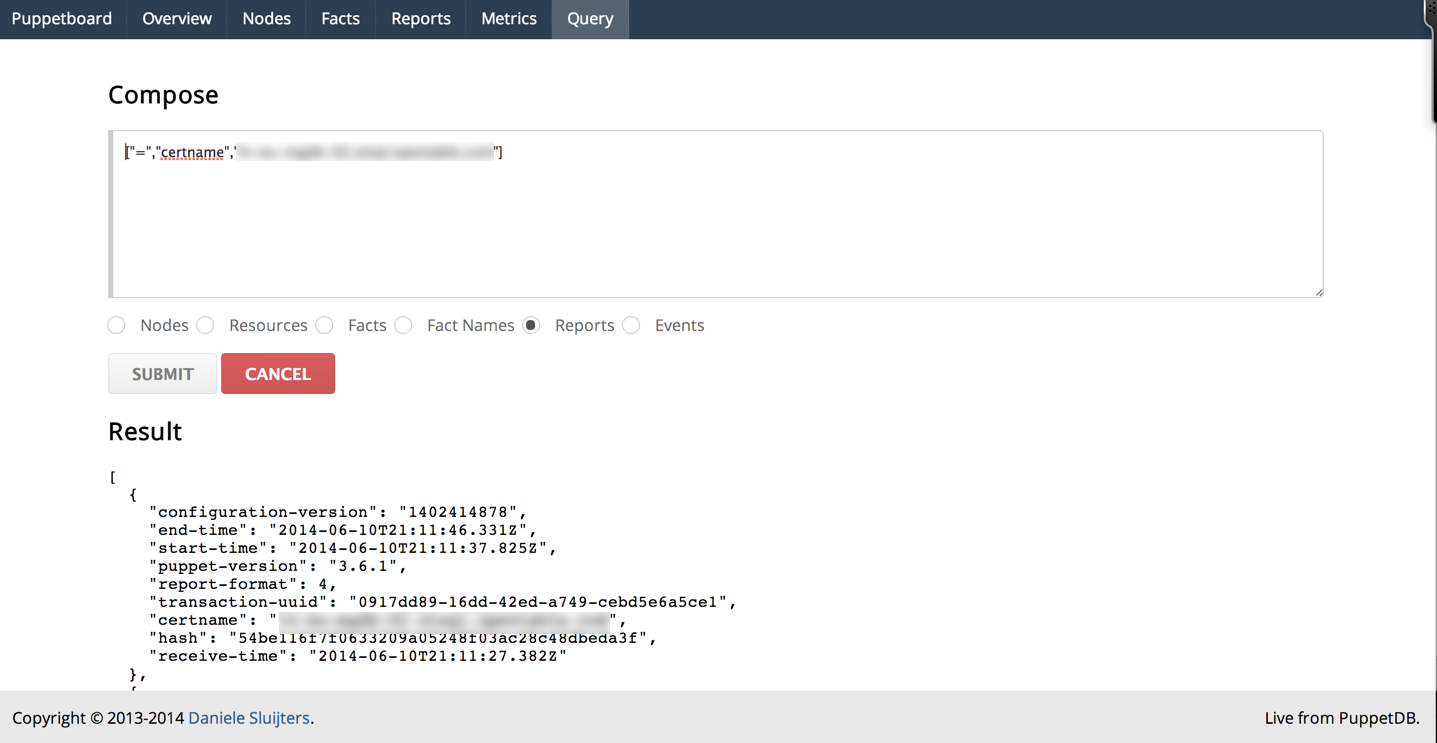This screenshot has height=743, width=1437.
Task: Navigate to the Metrics page
Action: click(508, 19)
